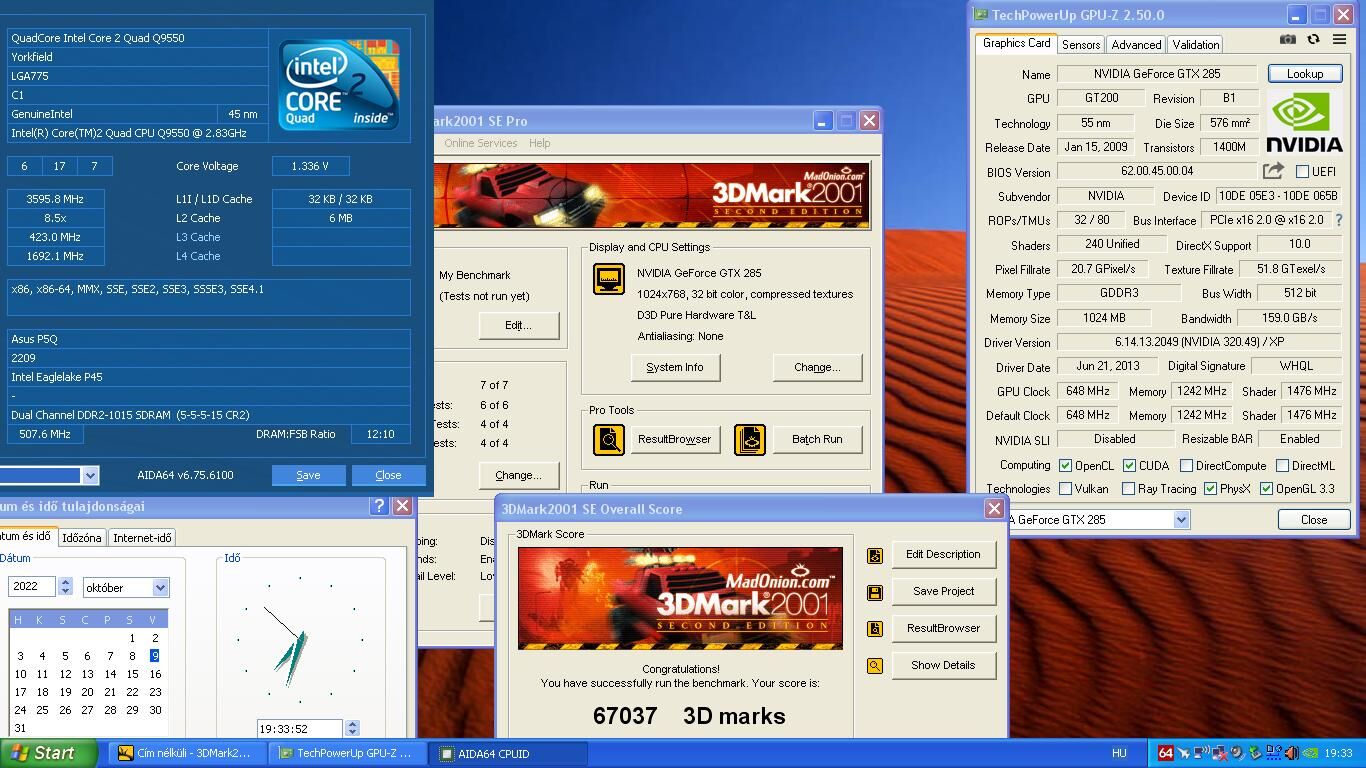Select day 15 in the calendar
1366x768 pixels.
click(x=132, y=674)
